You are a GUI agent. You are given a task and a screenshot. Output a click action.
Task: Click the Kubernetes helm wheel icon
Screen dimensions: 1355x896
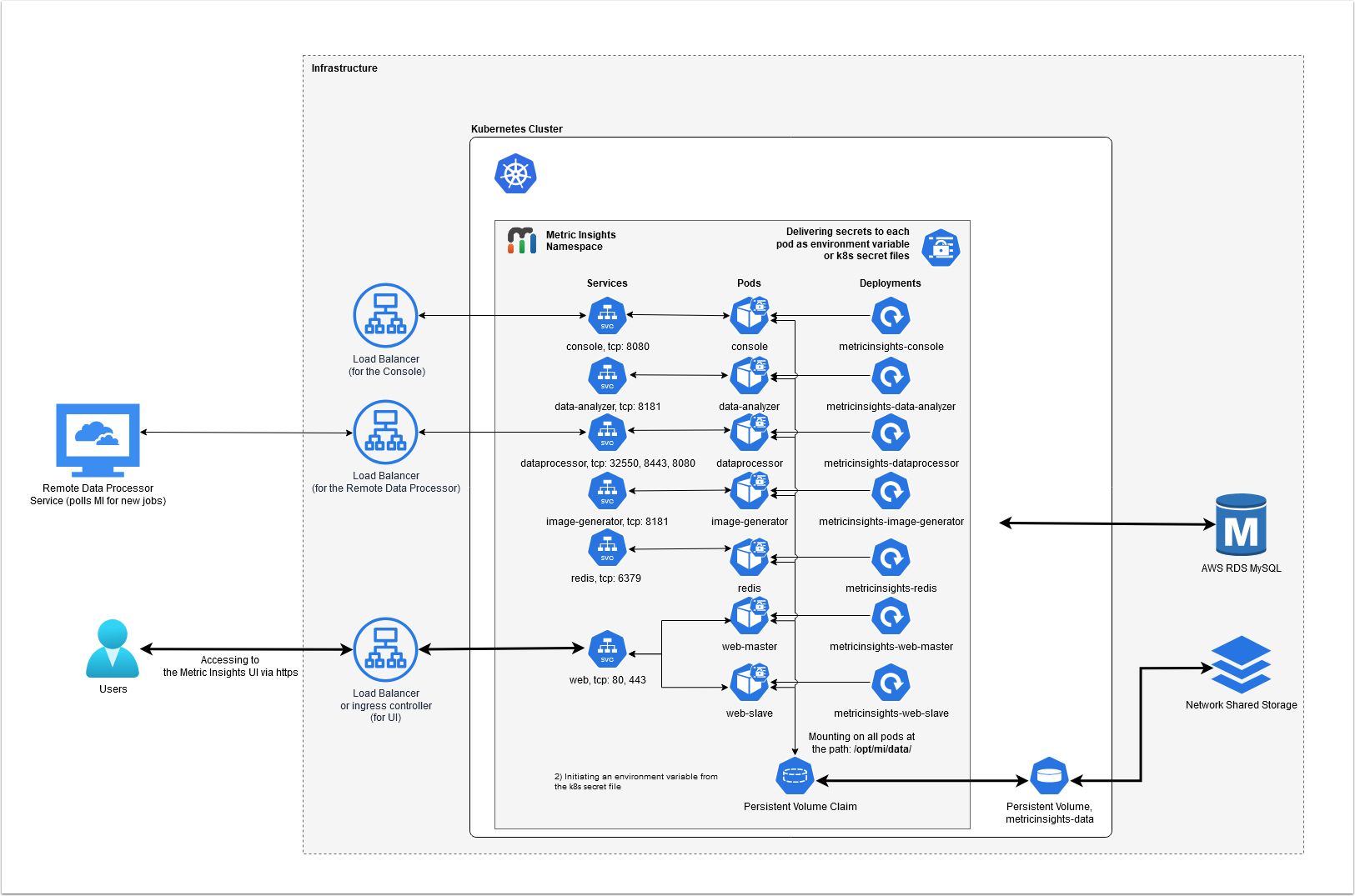coord(515,174)
